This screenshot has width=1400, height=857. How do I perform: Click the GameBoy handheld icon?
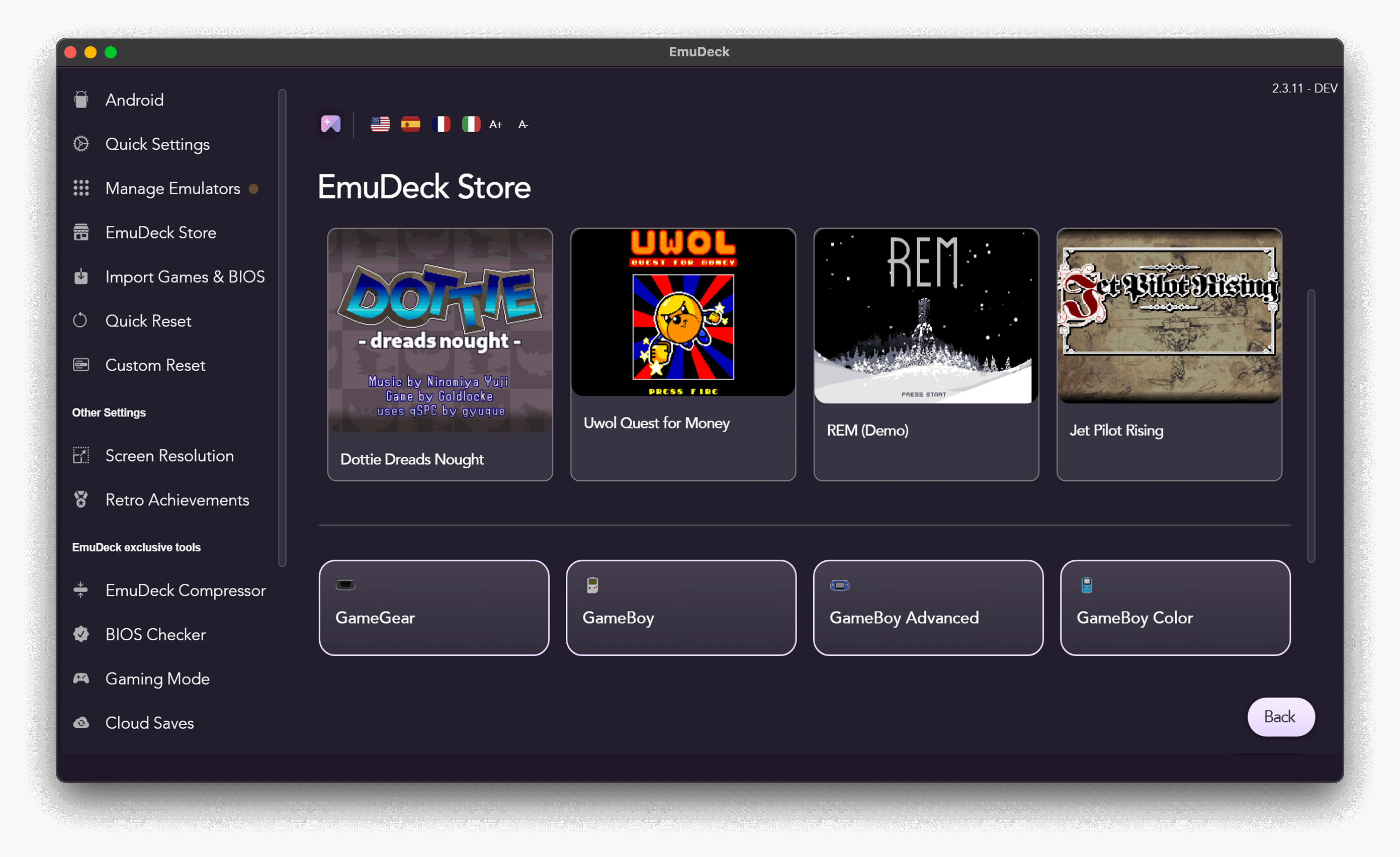[592, 585]
